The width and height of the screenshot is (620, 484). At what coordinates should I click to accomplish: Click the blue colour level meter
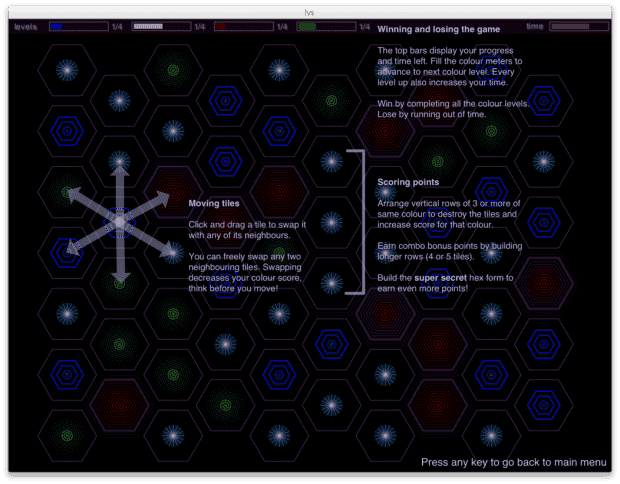78,27
